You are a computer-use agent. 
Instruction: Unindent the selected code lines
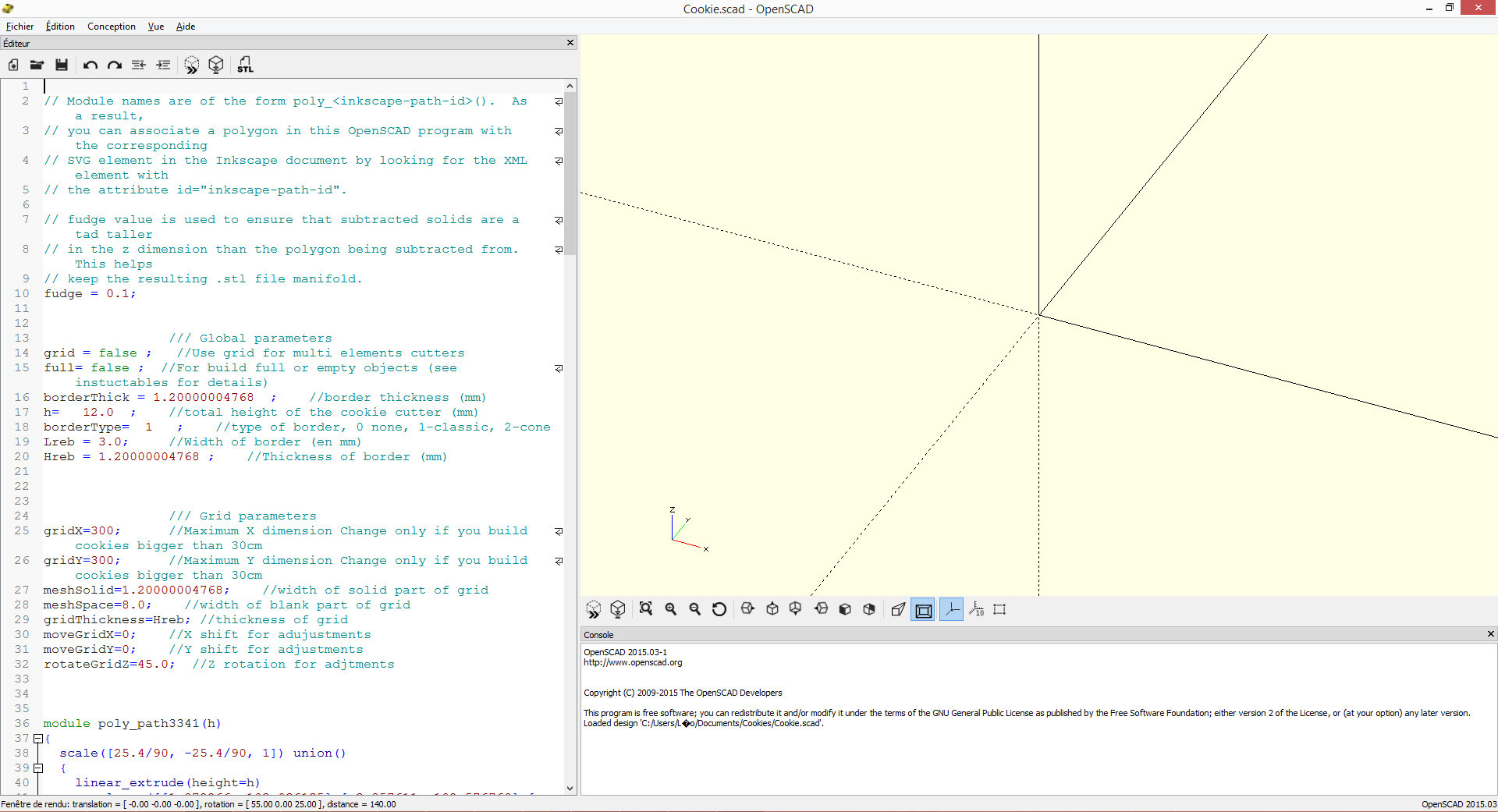pos(139,65)
